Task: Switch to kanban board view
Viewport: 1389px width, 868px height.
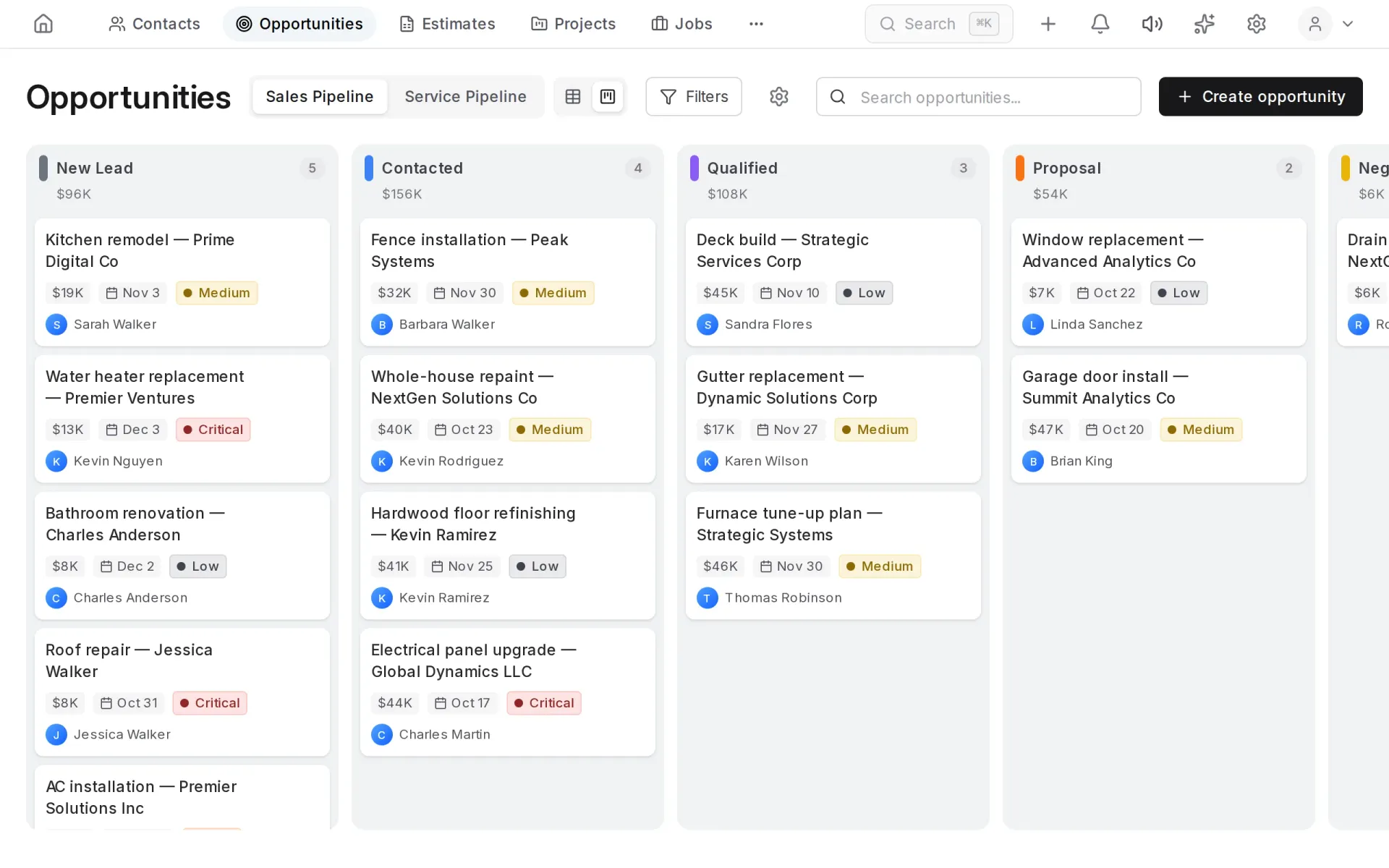Action: [608, 96]
